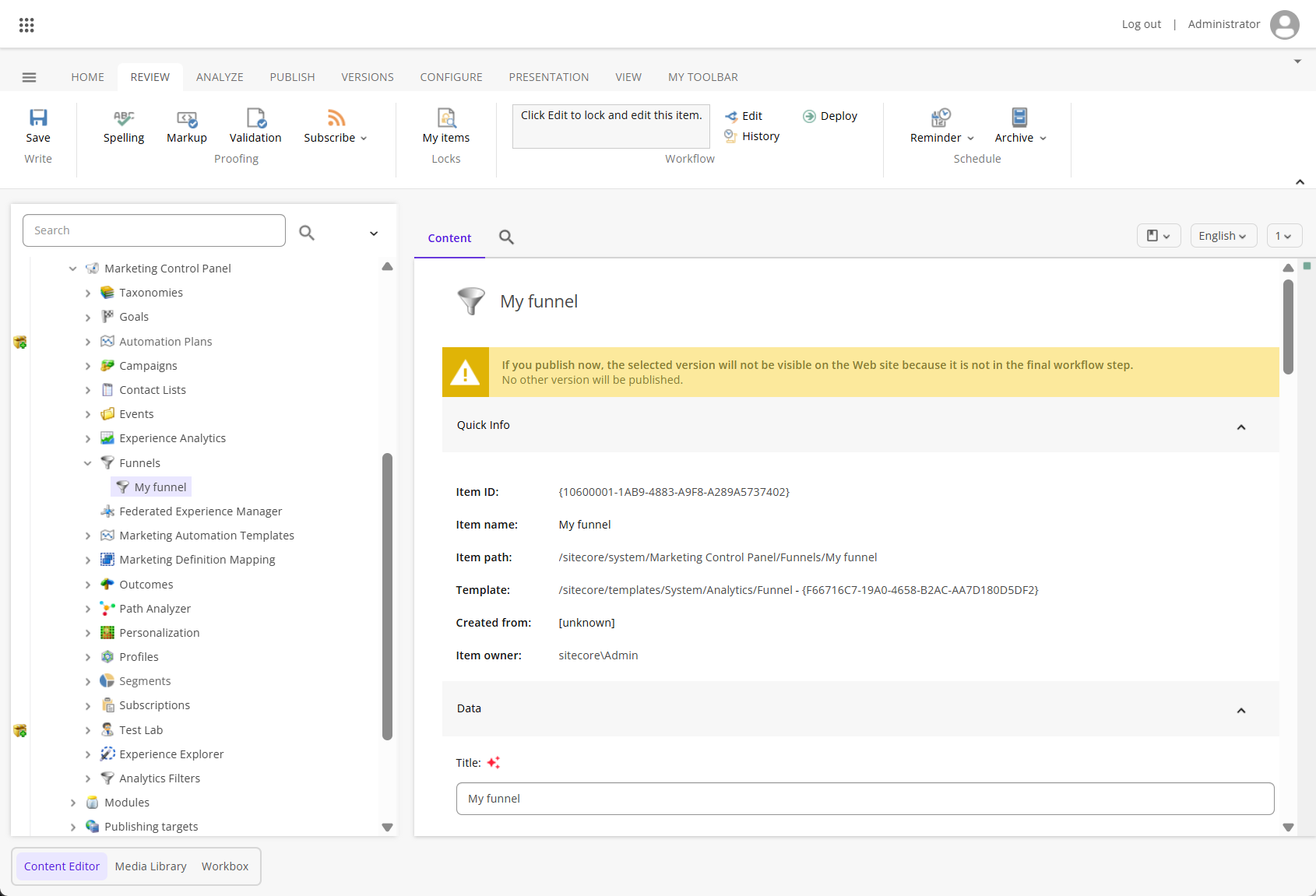Screen dimensions: 1316x896
Task: Select the Outcomes tree item
Action: (146, 585)
